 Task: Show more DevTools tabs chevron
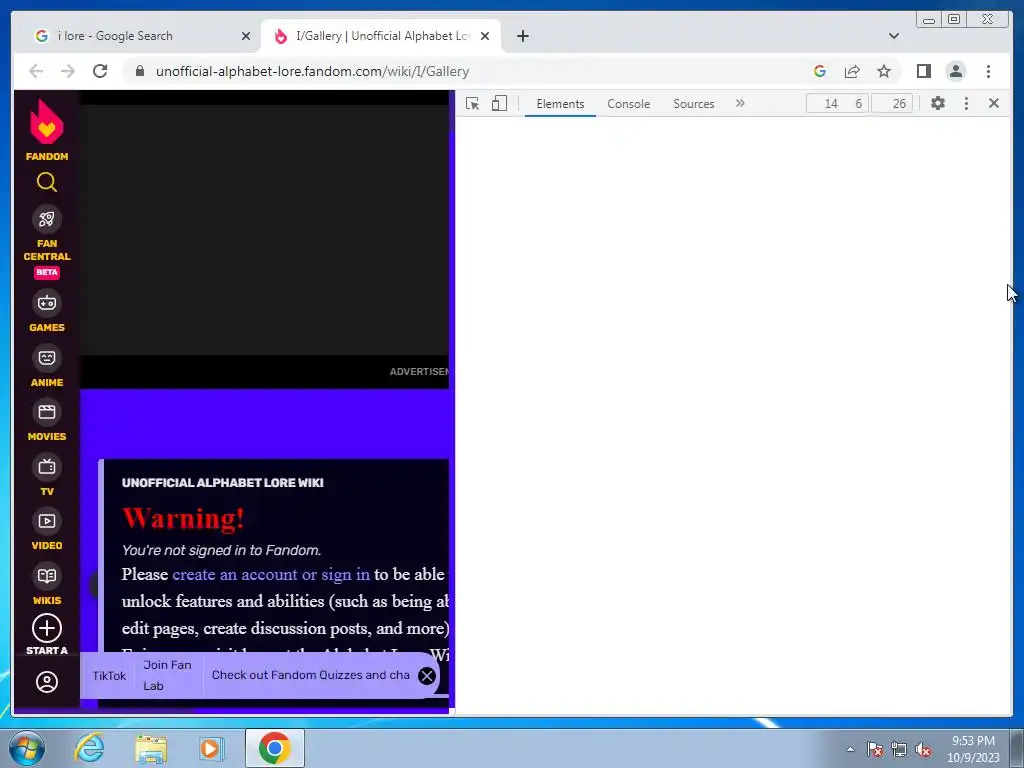pos(740,103)
